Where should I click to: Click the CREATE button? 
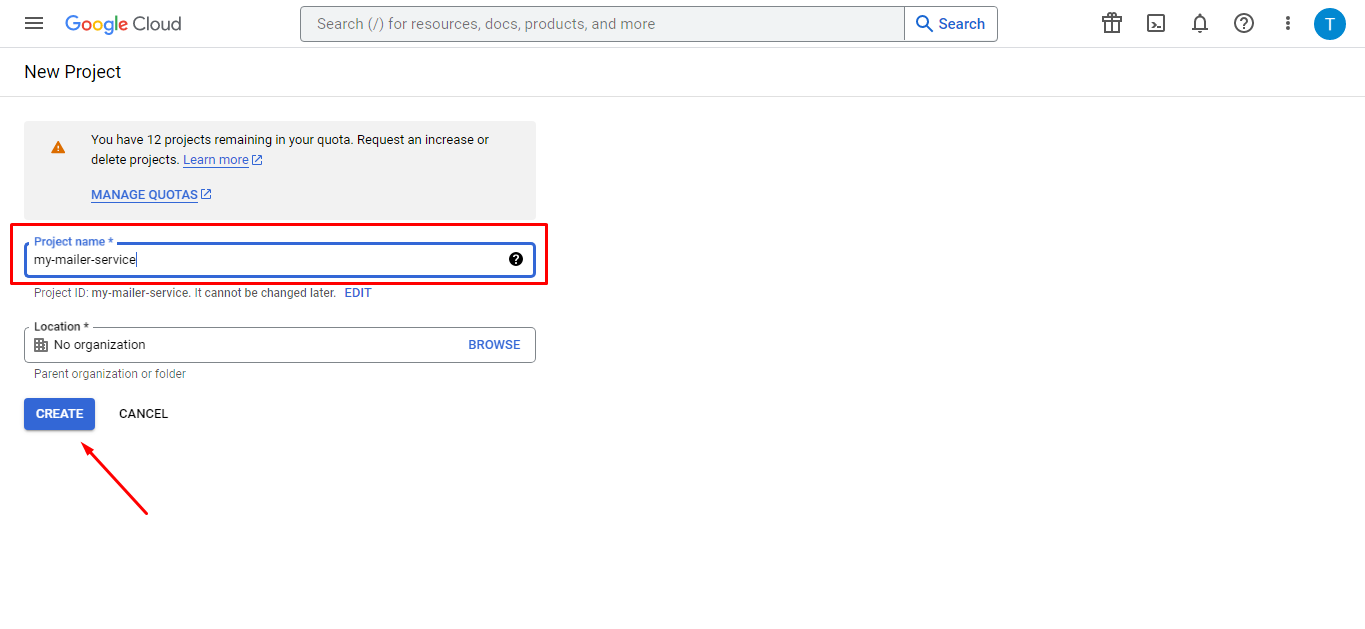coord(59,413)
